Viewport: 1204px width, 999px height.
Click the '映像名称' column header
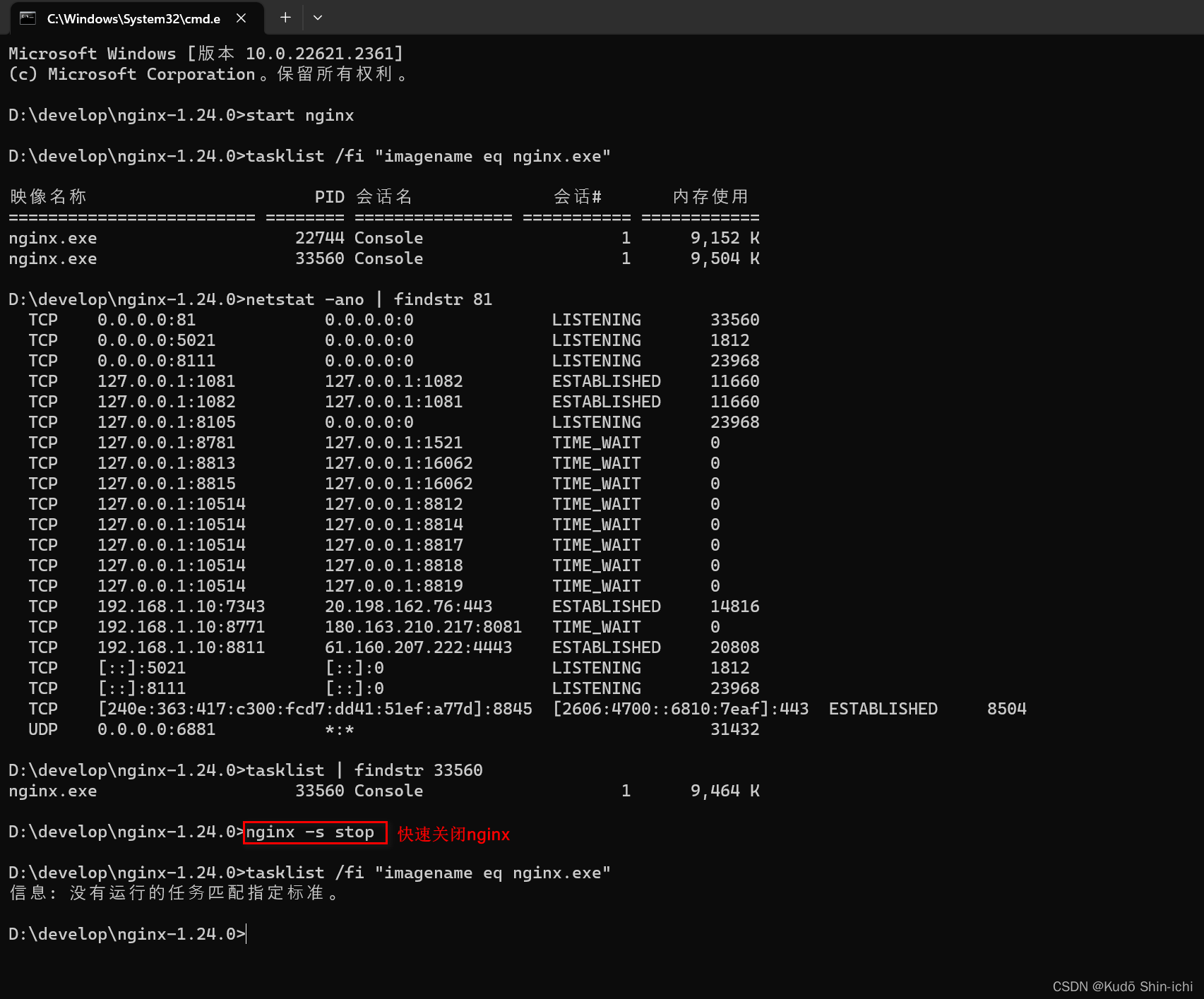coord(48,196)
